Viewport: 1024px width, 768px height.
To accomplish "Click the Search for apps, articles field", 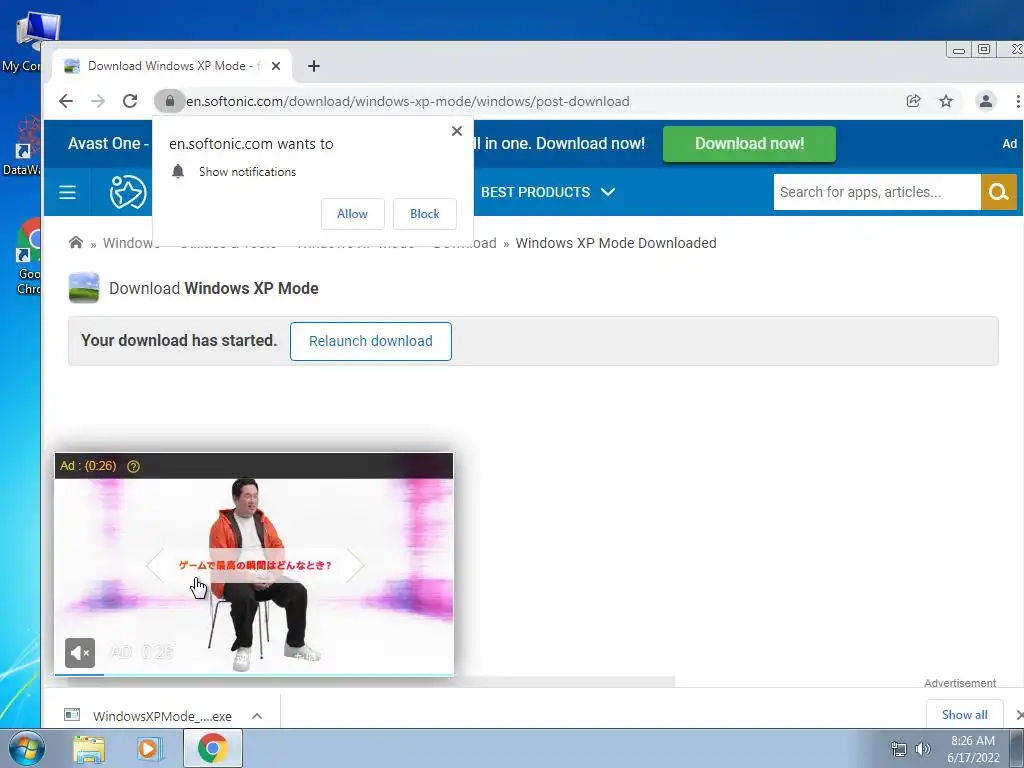I will tap(877, 192).
